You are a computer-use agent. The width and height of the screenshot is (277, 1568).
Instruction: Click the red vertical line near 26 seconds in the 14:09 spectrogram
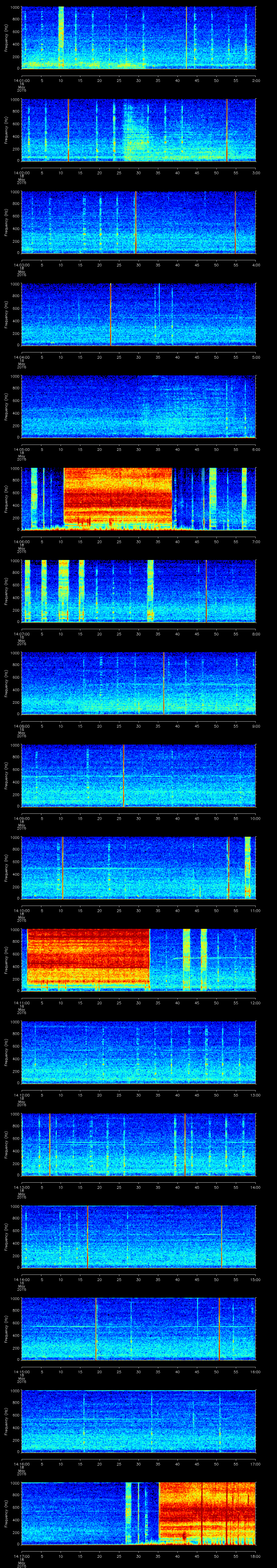tap(123, 775)
